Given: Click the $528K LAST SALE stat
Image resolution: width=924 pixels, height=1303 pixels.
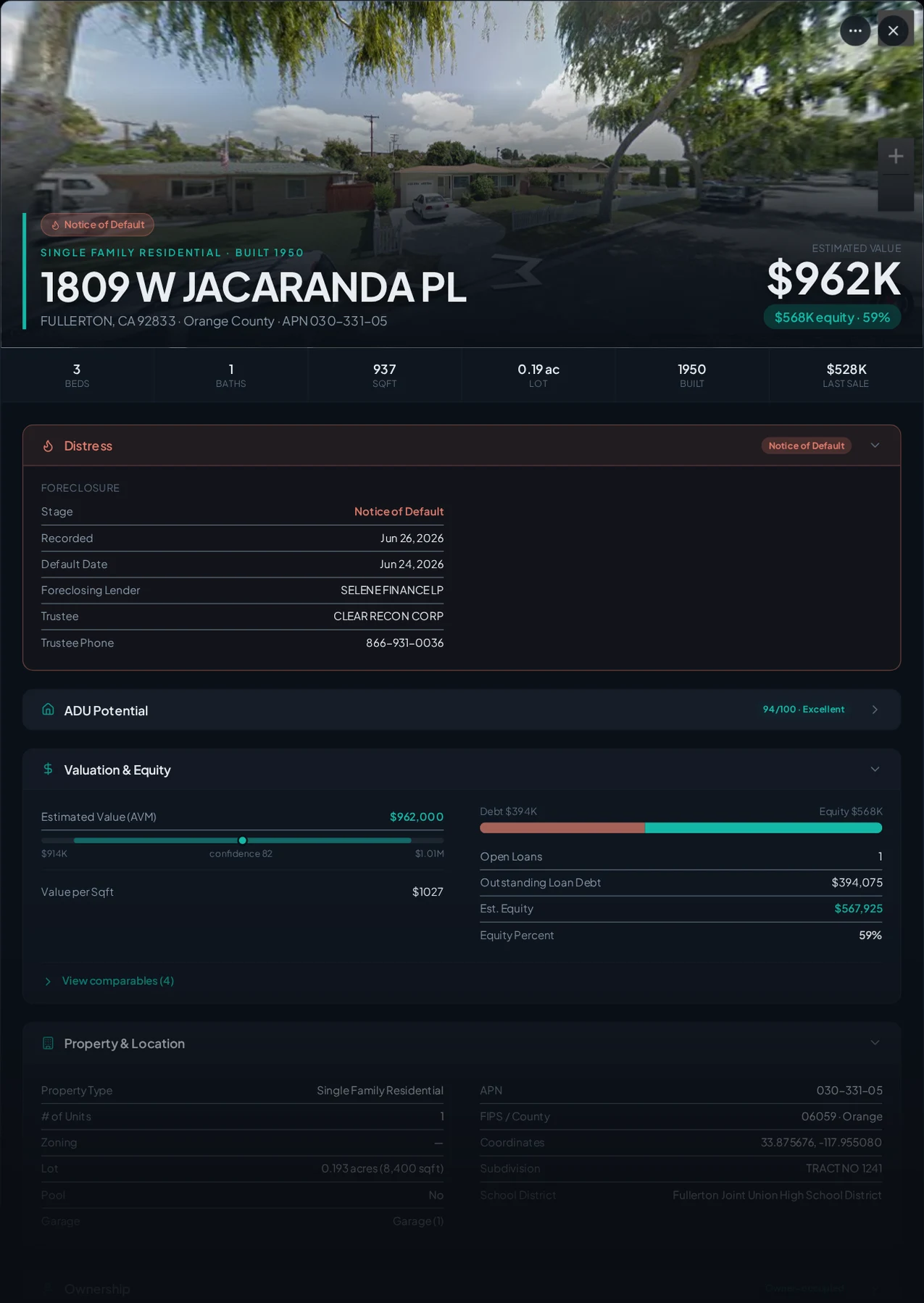Looking at the screenshot, I should (x=846, y=375).
